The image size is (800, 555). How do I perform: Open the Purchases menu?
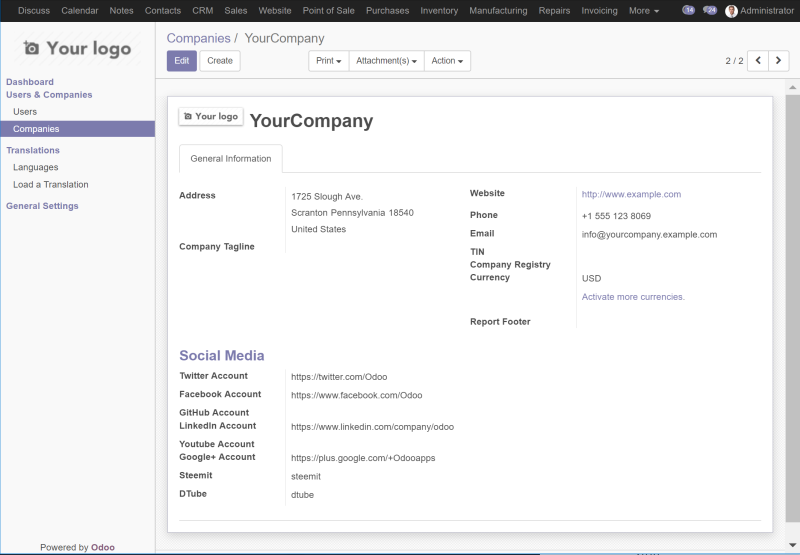click(x=387, y=11)
